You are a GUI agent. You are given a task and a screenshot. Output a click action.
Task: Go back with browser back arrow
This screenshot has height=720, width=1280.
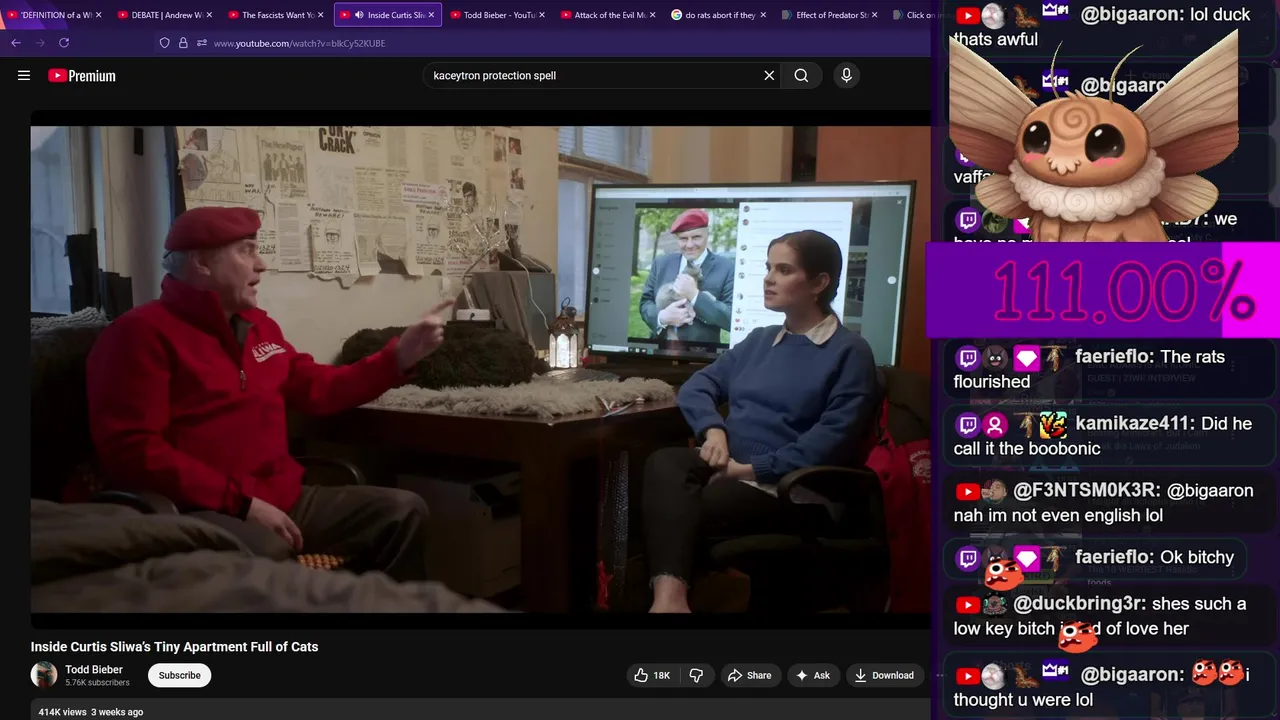(x=16, y=43)
